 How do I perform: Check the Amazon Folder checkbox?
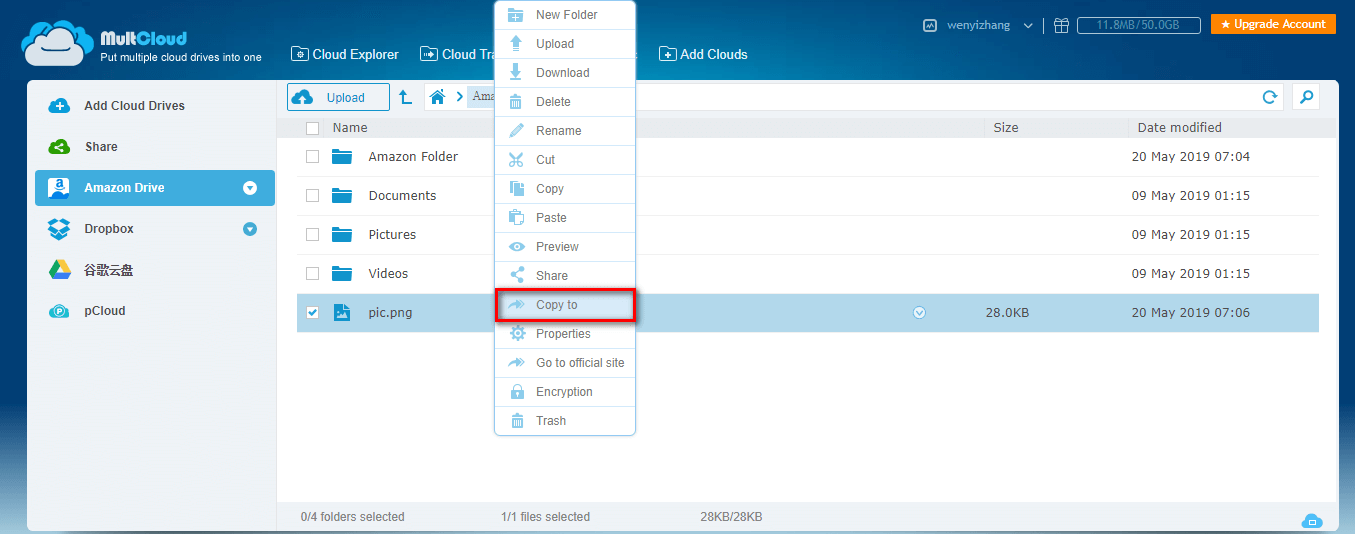tap(312, 157)
